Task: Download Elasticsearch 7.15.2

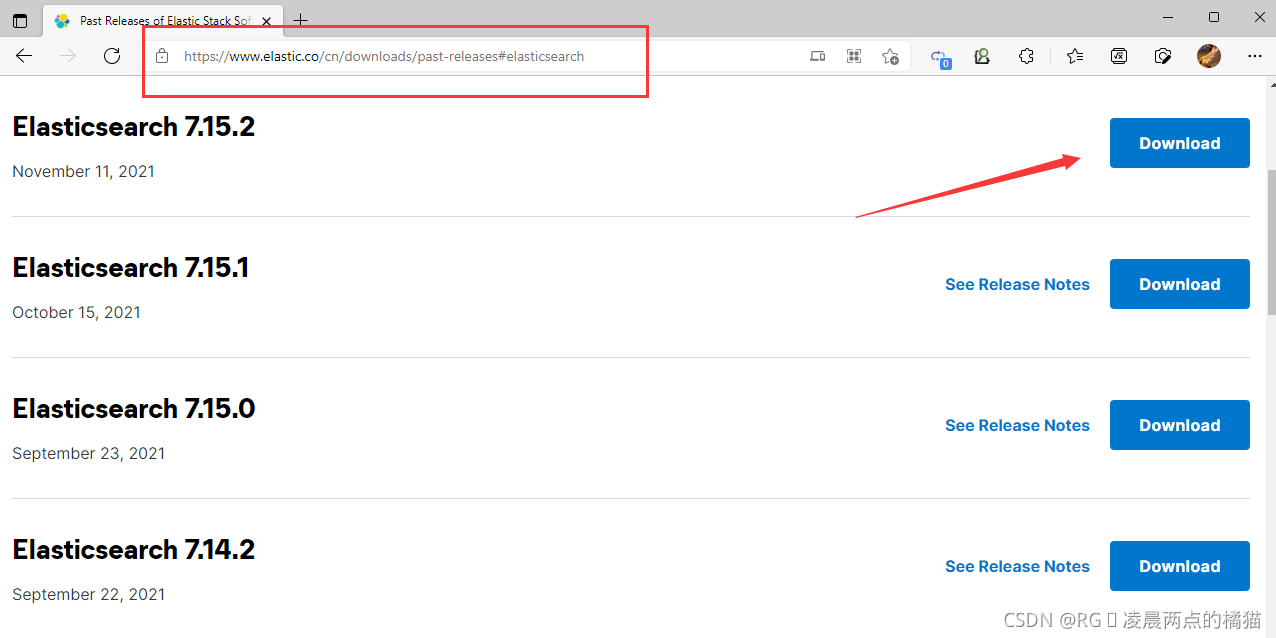Action: pyautogui.click(x=1179, y=142)
